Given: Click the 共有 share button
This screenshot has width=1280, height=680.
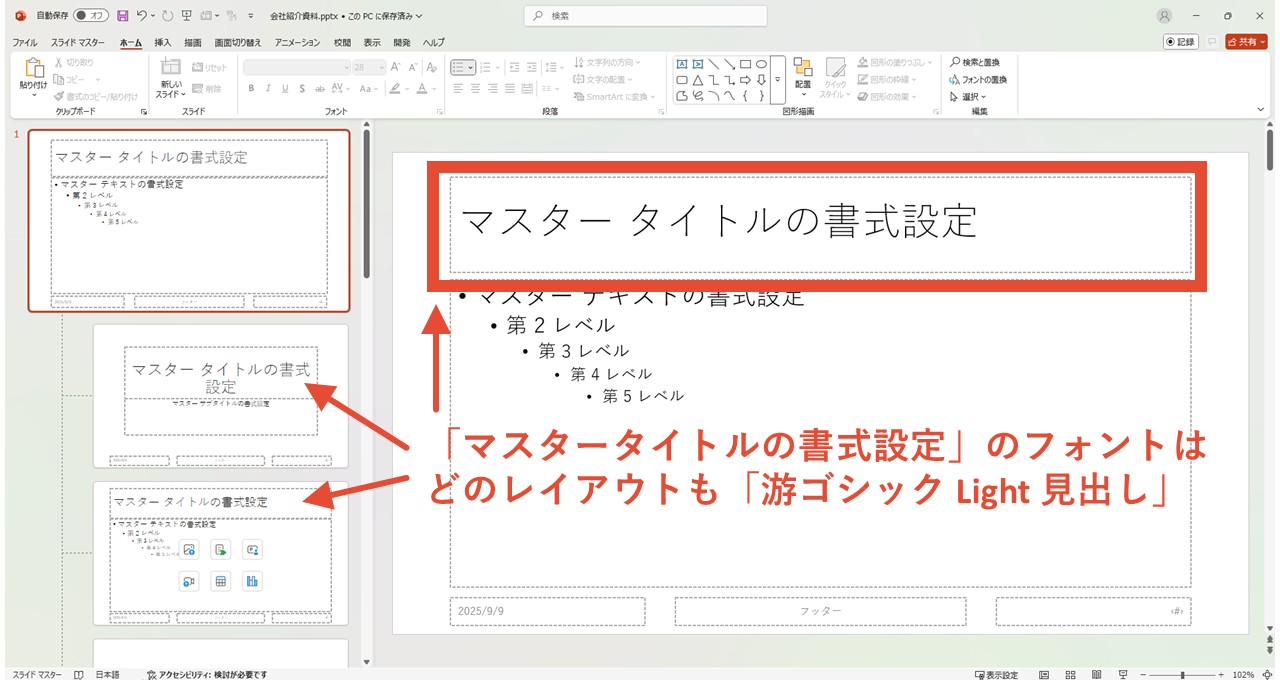Looking at the screenshot, I should pos(1247,42).
